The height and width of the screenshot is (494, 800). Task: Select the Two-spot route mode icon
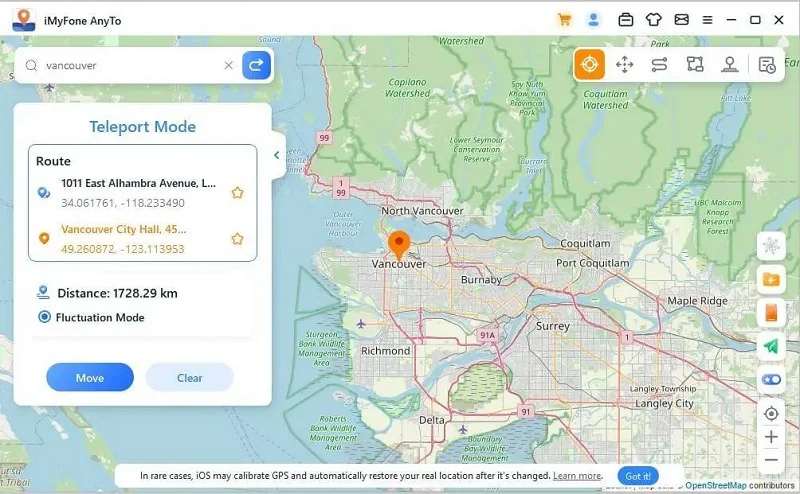coord(659,65)
